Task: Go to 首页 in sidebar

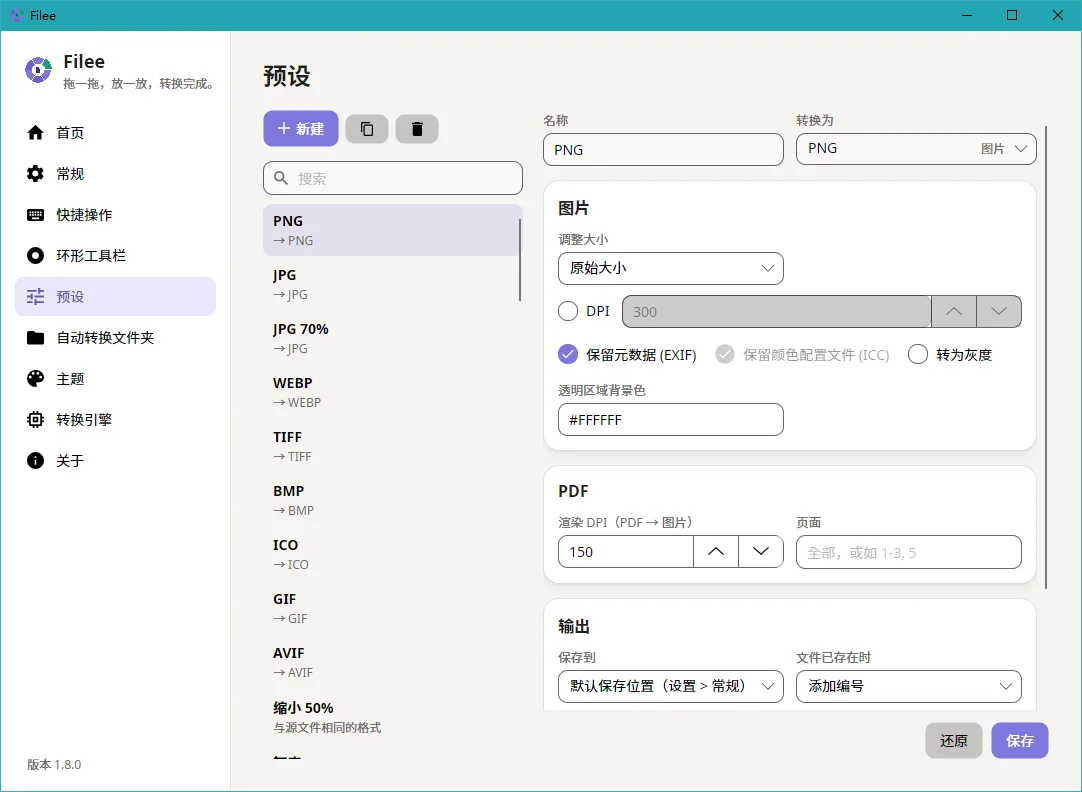Action: click(115, 132)
